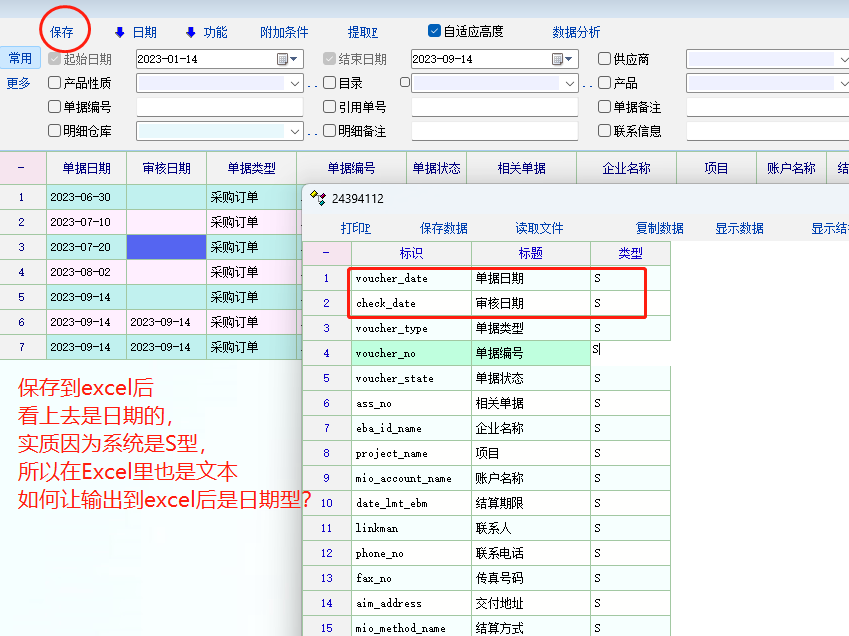Enable the 供应商 filter checkbox

tap(604, 59)
